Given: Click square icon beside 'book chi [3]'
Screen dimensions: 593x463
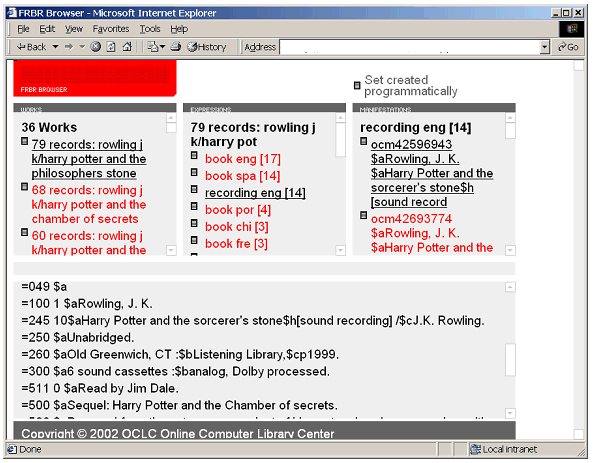Looking at the screenshot, I should (x=194, y=223).
